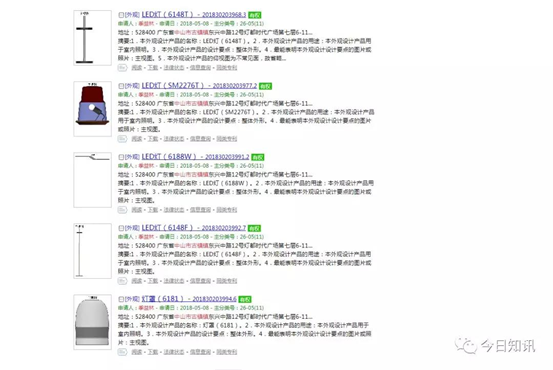Select classification 26-05(11) in 灯罩 6181 row
This screenshot has height=370, width=553.
tap(252, 308)
